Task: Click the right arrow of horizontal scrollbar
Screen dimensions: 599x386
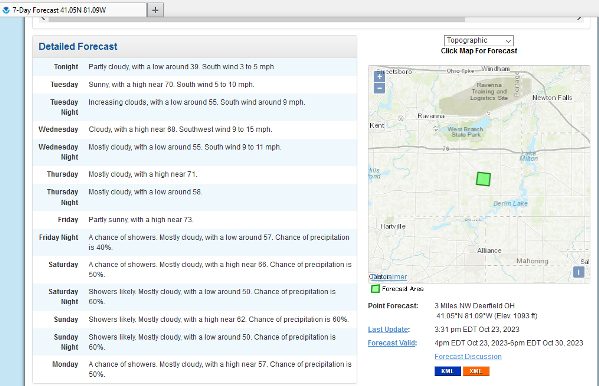Action: pyautogui.click(x=580, y=18)
